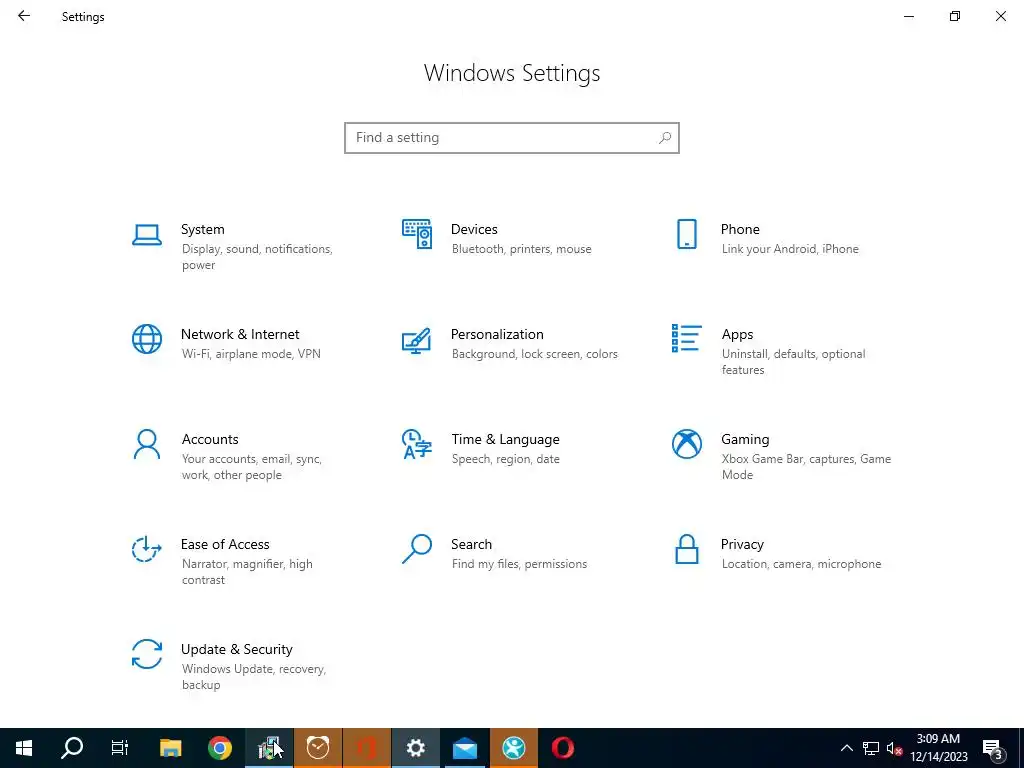
Task: Click 'Speech, region, date' description
Action: [505, 459]
